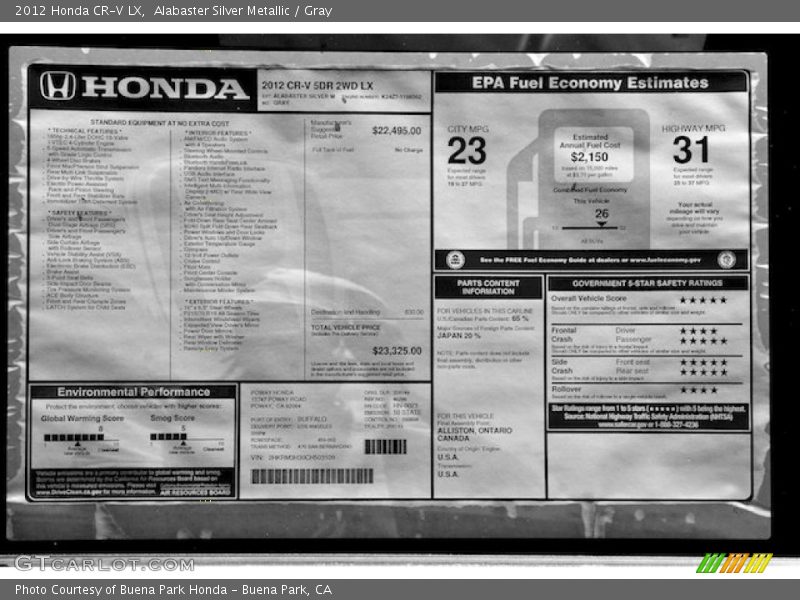Click the Honda "H" logo emblem
The width and height of the screenshot is (800, 600).
[57, 86]
